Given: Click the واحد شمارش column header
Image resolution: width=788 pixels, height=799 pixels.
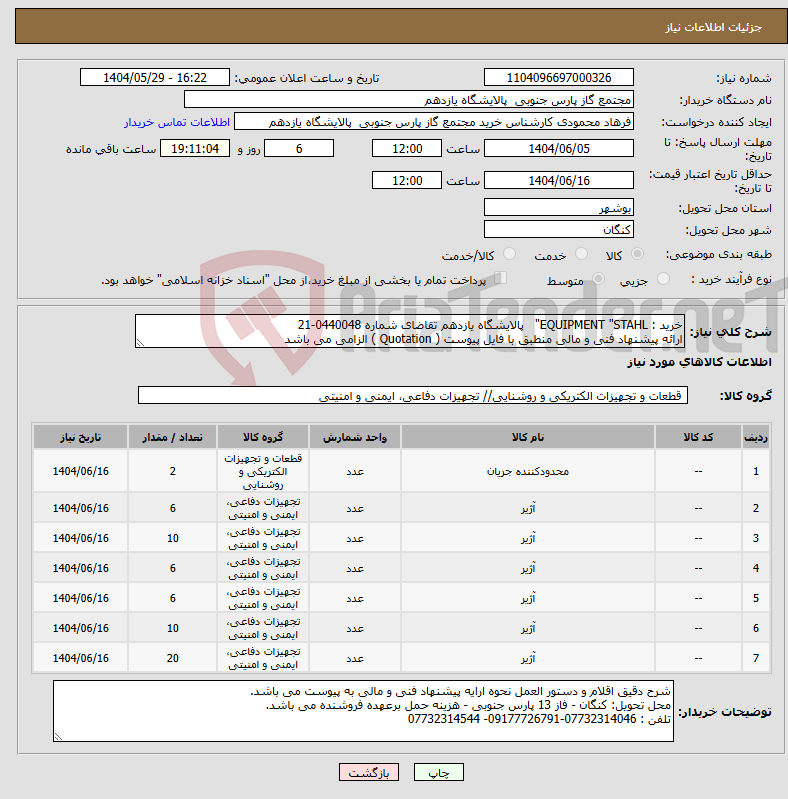Looking at the screenshot, I should coord(355,437).
